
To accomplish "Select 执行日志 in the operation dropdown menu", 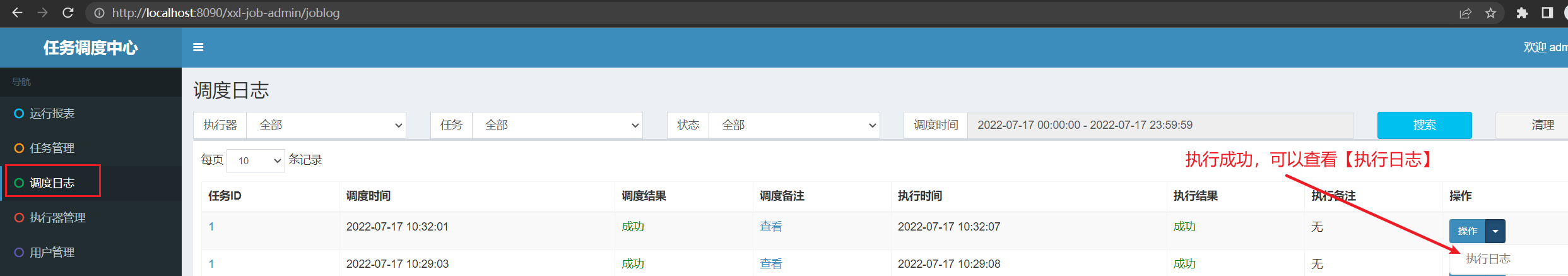I will pos(1487,259).
